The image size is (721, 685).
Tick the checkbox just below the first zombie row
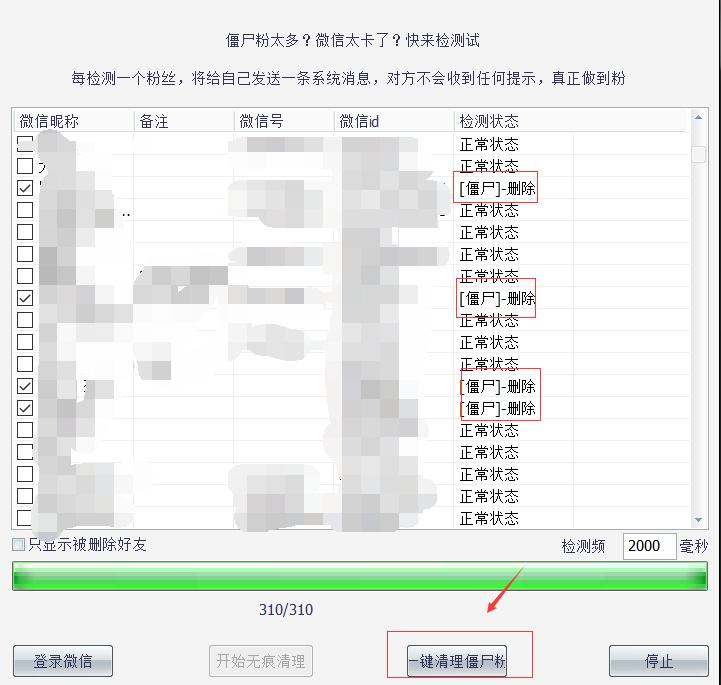coord(25,210)
